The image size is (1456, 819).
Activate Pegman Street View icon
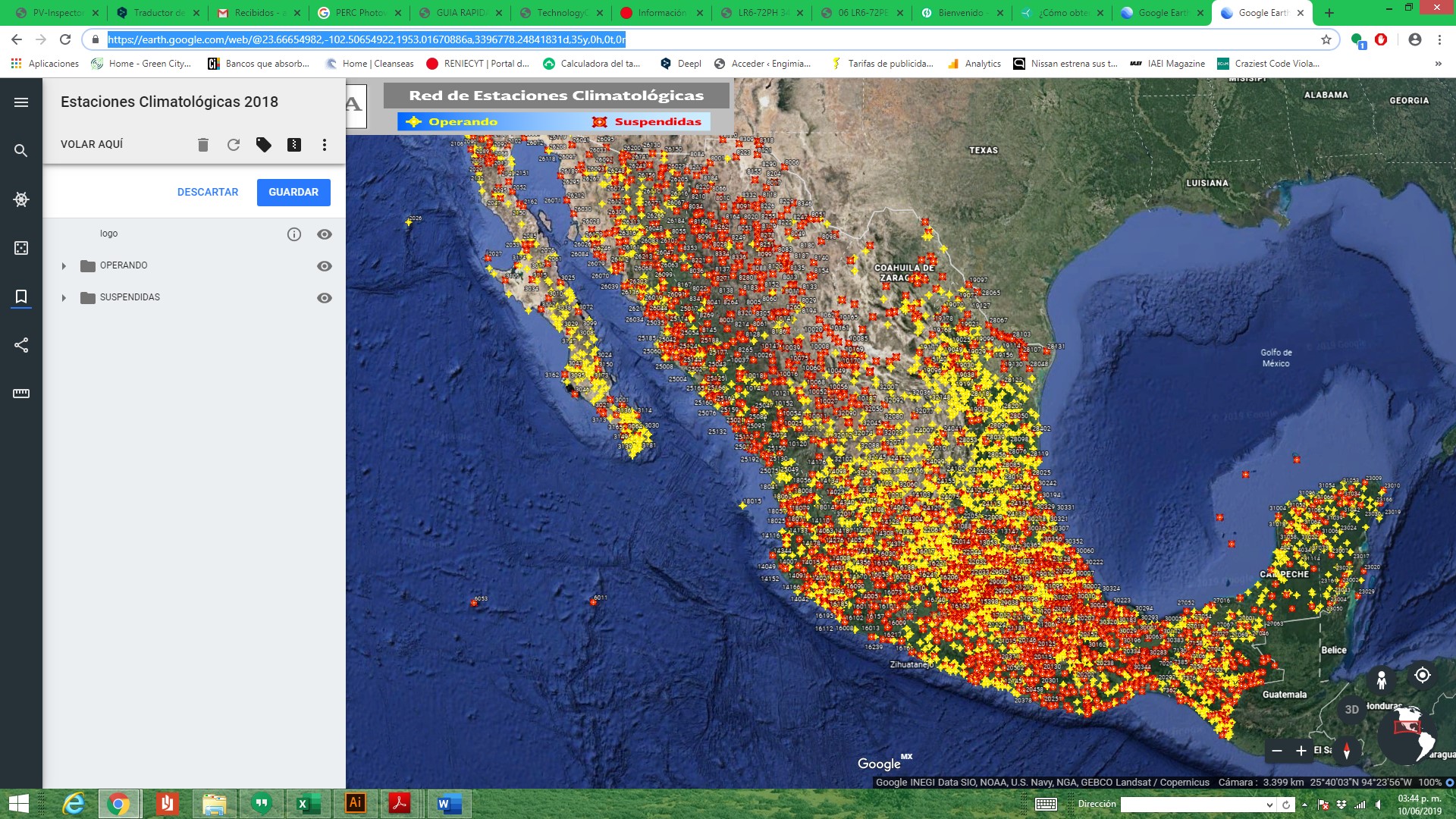[1382, 679]
